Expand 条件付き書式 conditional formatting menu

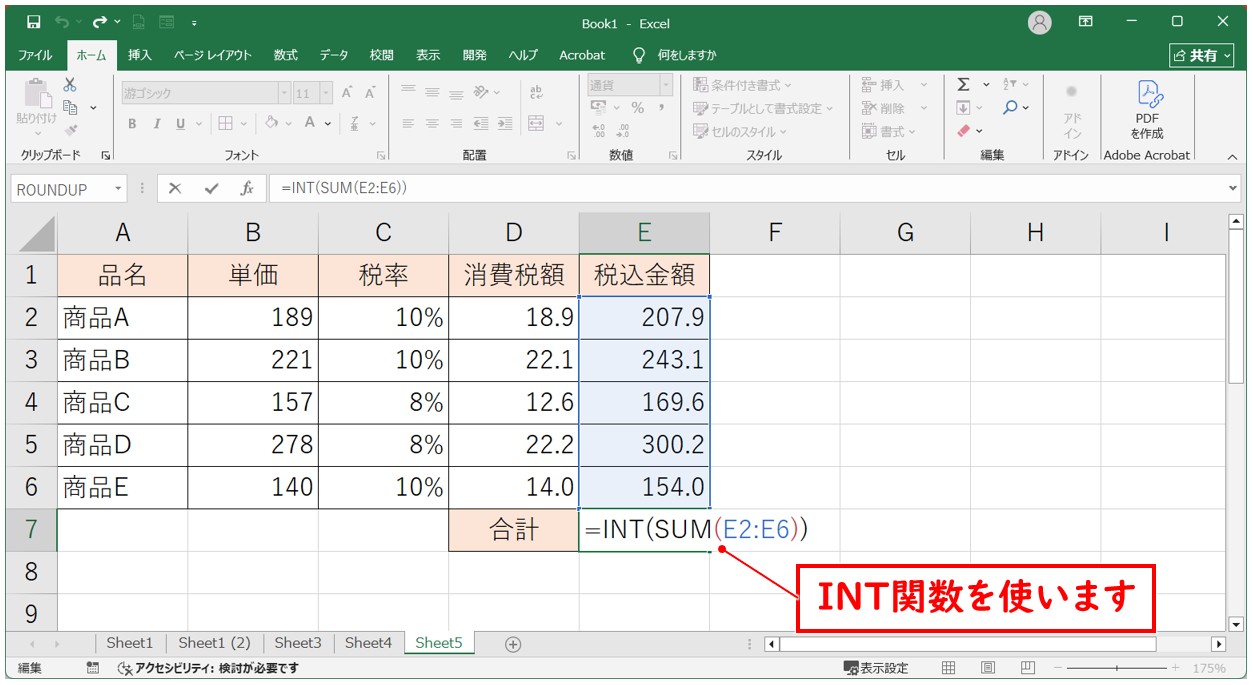pos(743,85)
